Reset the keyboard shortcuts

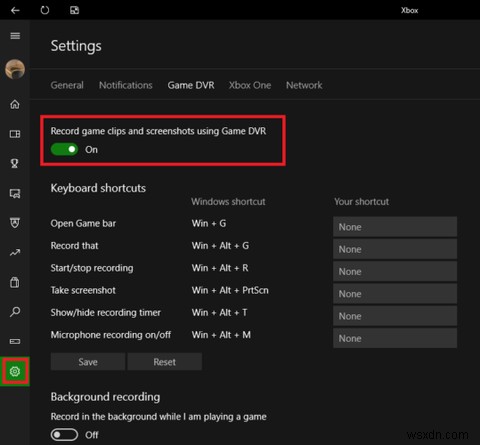click(165, 362)
